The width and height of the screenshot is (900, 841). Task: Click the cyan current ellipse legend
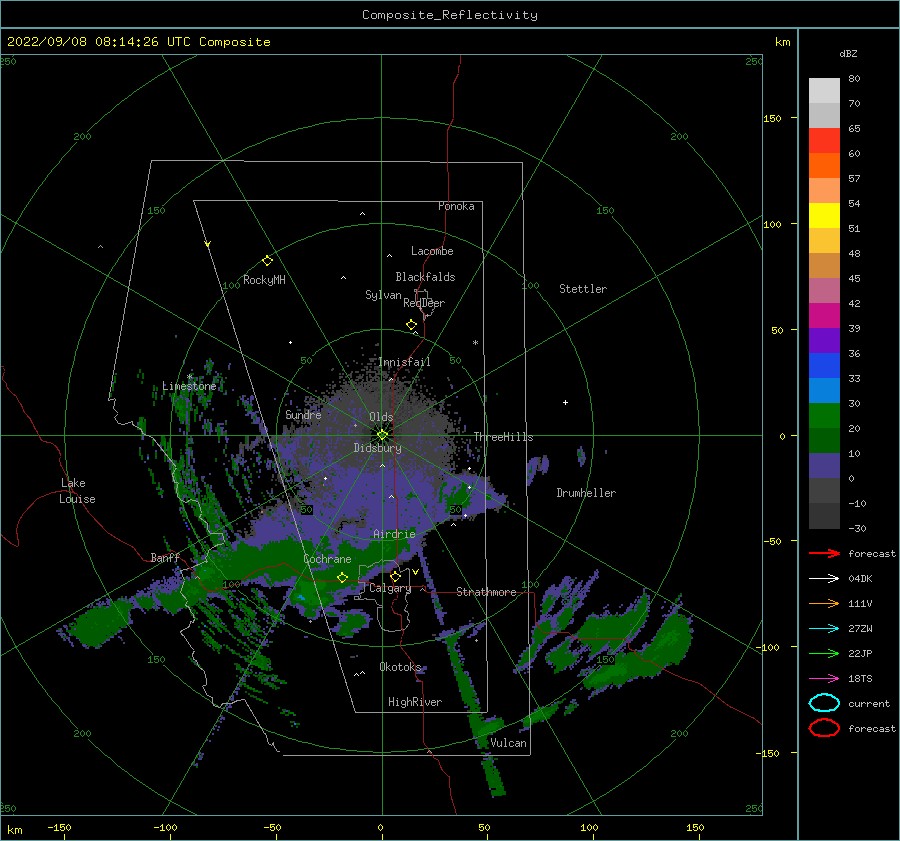click(x=824, y=703)
